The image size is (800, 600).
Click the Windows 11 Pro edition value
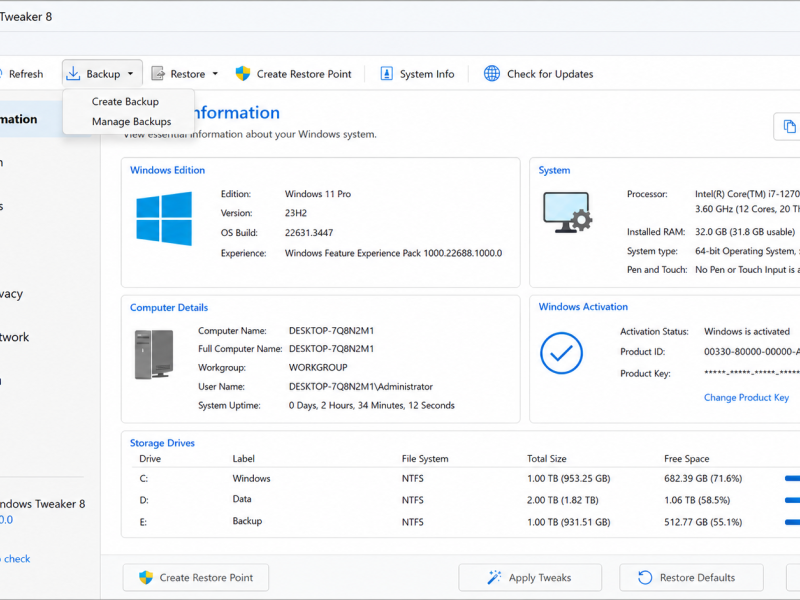click(x=318, y=194)
